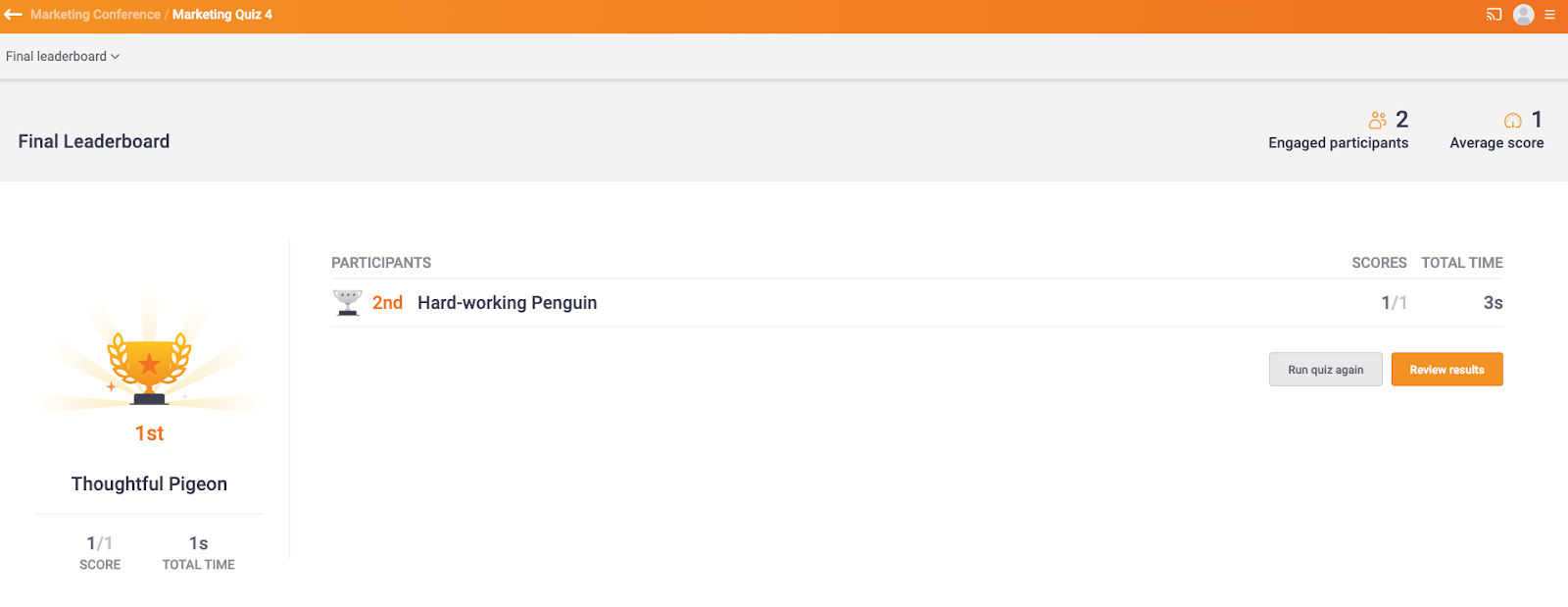Click the SCORES column header
Screen dimensions: 1568x607
pyautogui.click(x=1378, y=263)
